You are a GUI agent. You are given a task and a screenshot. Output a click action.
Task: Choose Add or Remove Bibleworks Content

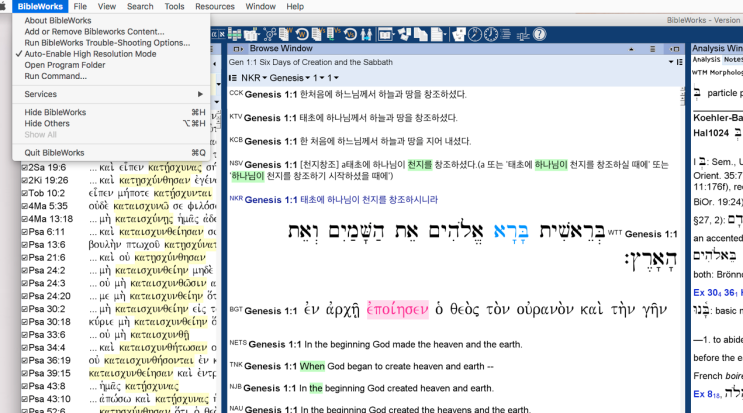(94, 32)
